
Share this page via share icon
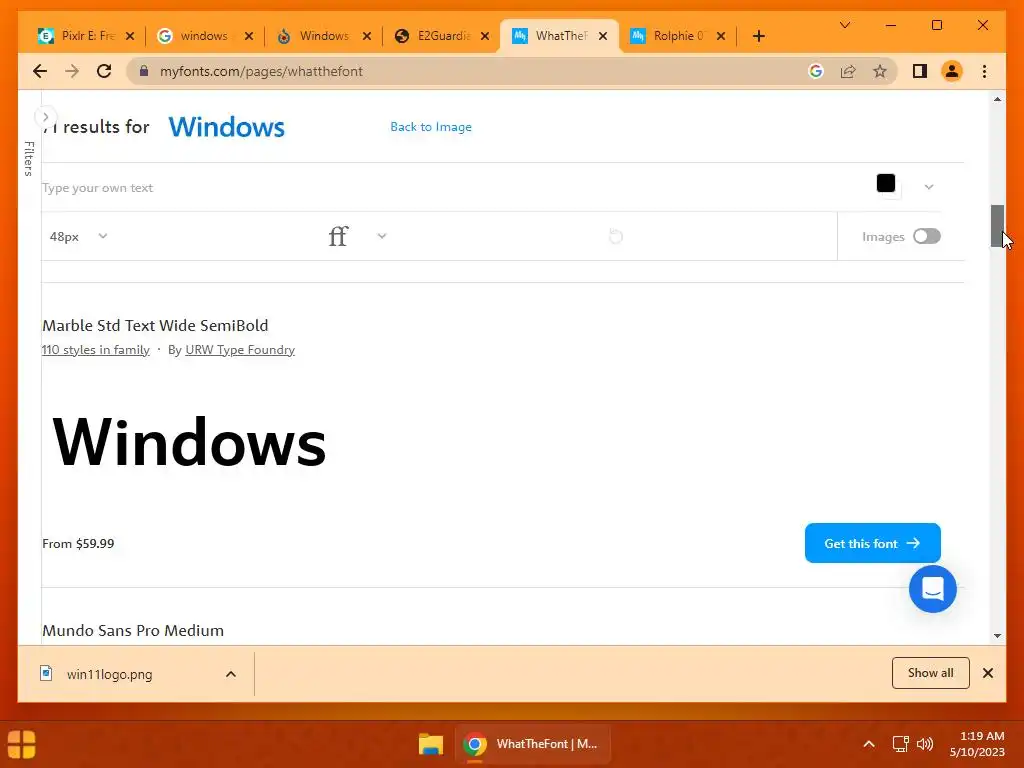[x=848, y=71]
